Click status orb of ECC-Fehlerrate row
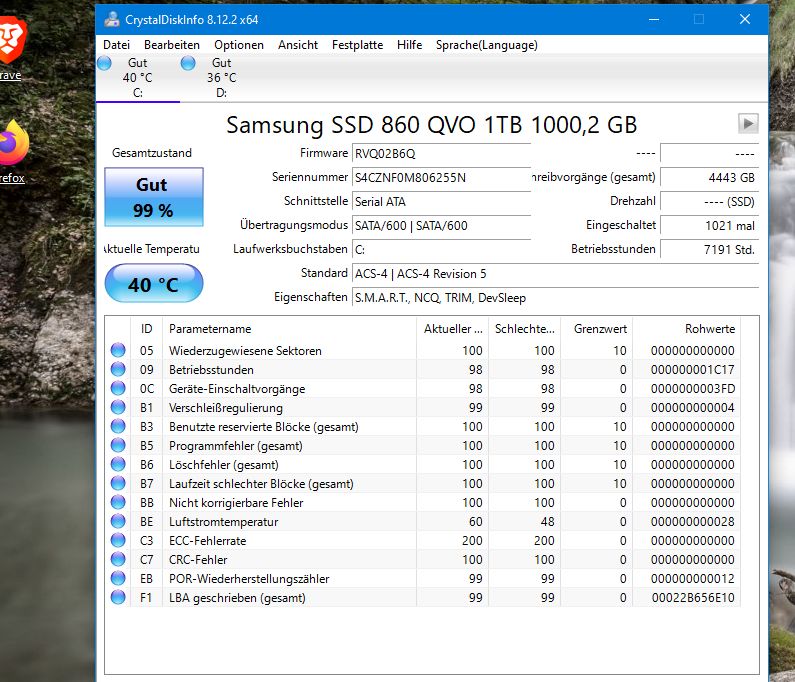 118,540
